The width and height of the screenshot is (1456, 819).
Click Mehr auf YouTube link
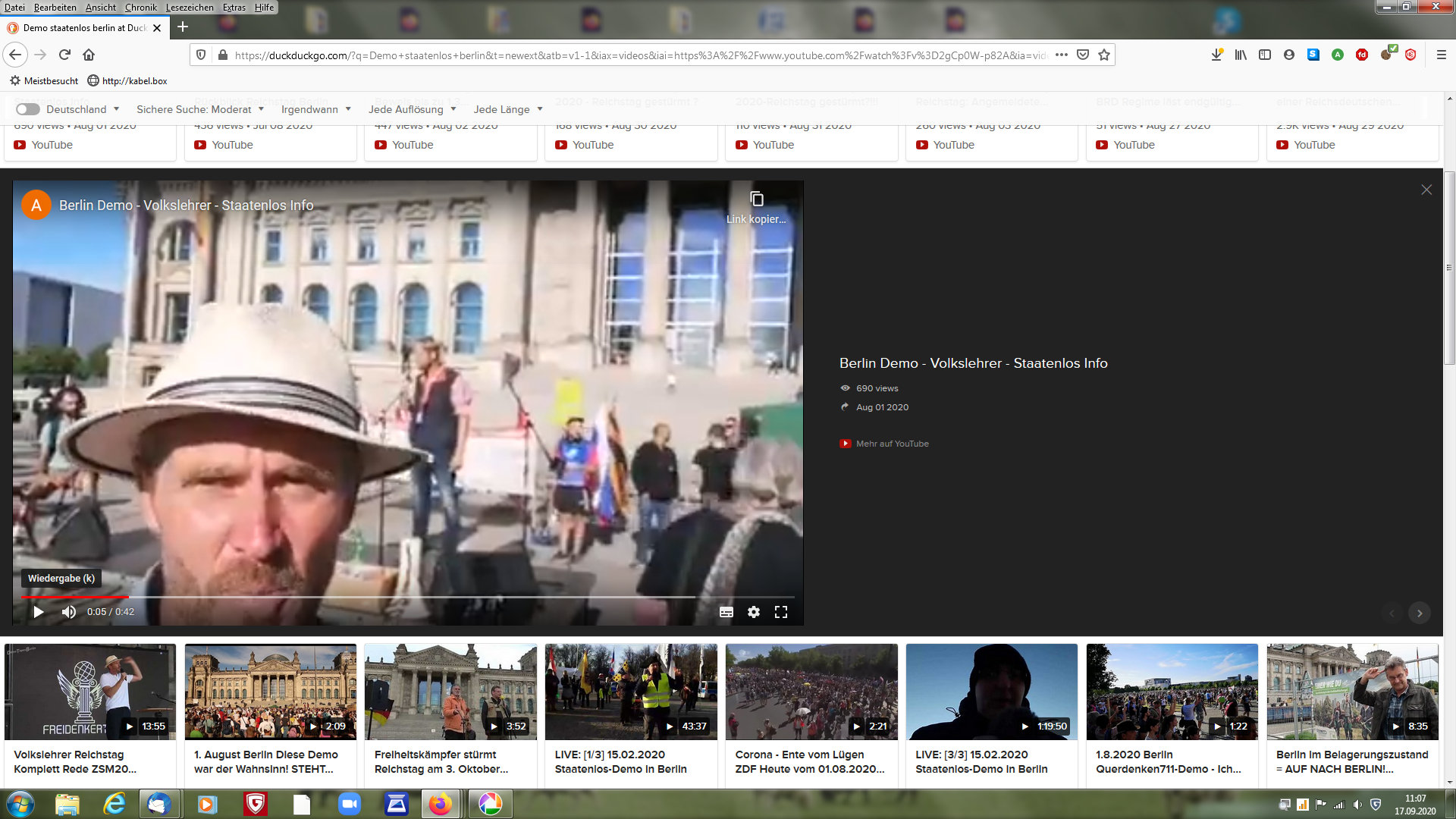pyautogui.click(x=892, y=444)
